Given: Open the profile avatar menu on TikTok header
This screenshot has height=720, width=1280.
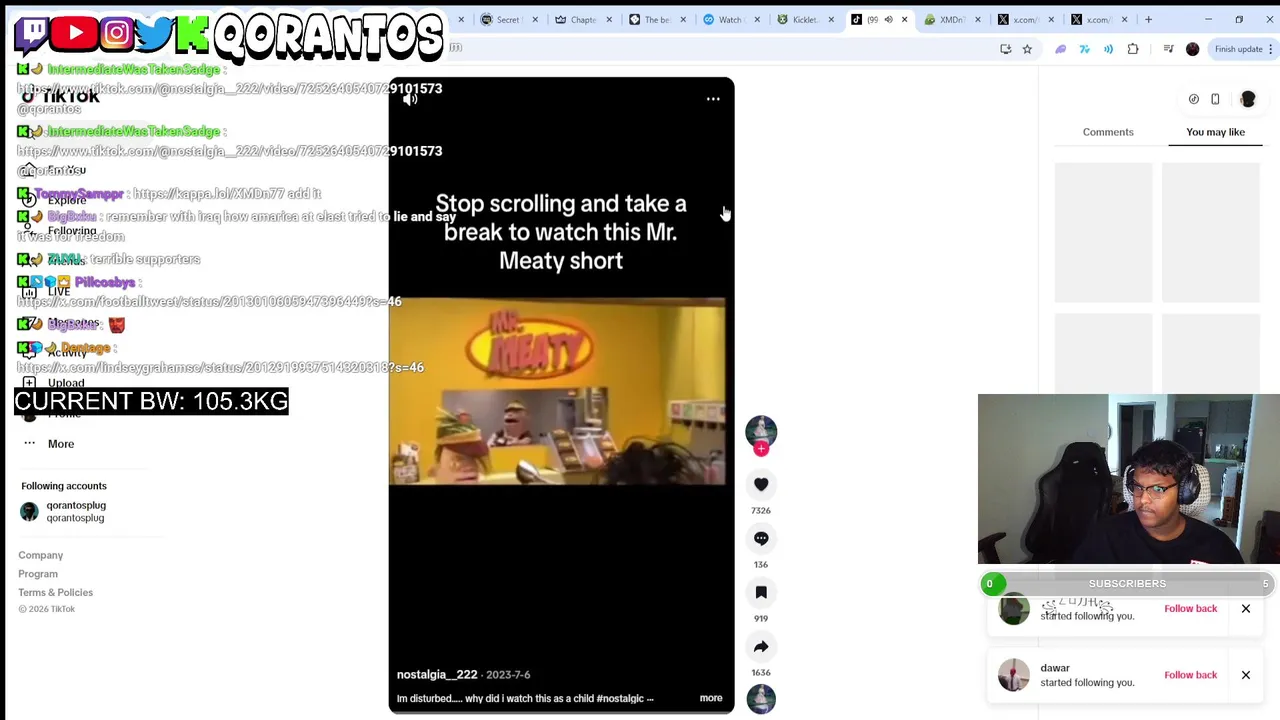Looking at the screenshot, I should point(1248,99).
